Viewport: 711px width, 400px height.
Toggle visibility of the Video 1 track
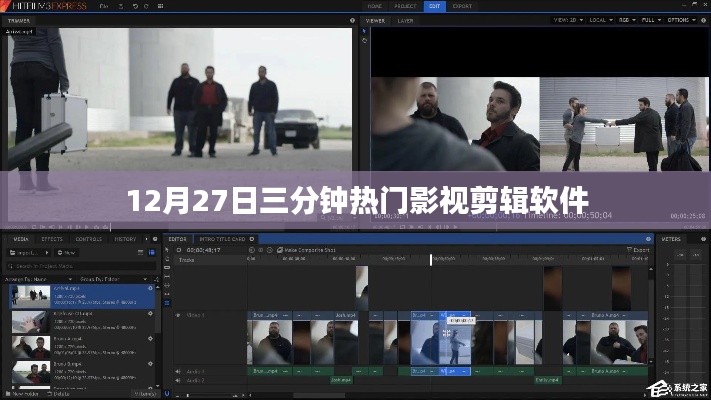(x=179, y=316)
